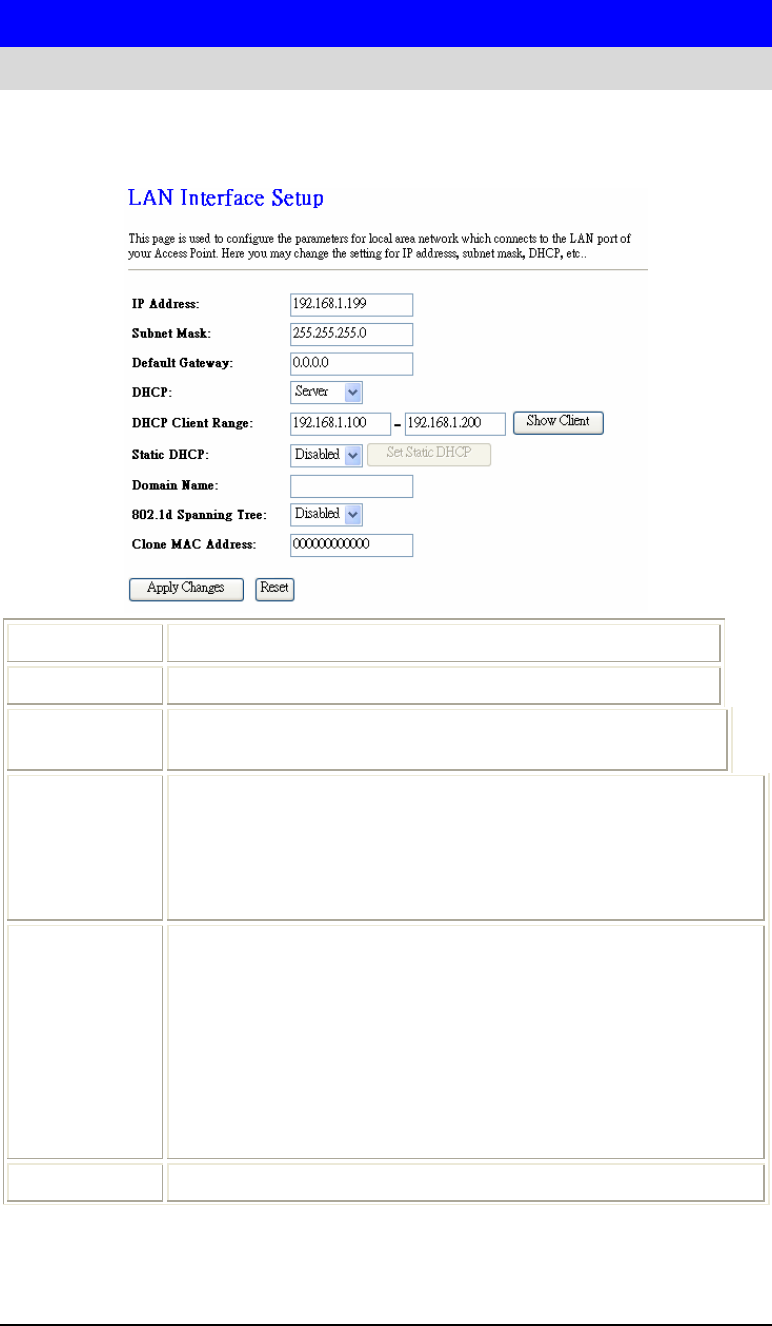Screen dimensions: 772x1326
Task: Click the Default Gateway input field
Action: point(351,363)
